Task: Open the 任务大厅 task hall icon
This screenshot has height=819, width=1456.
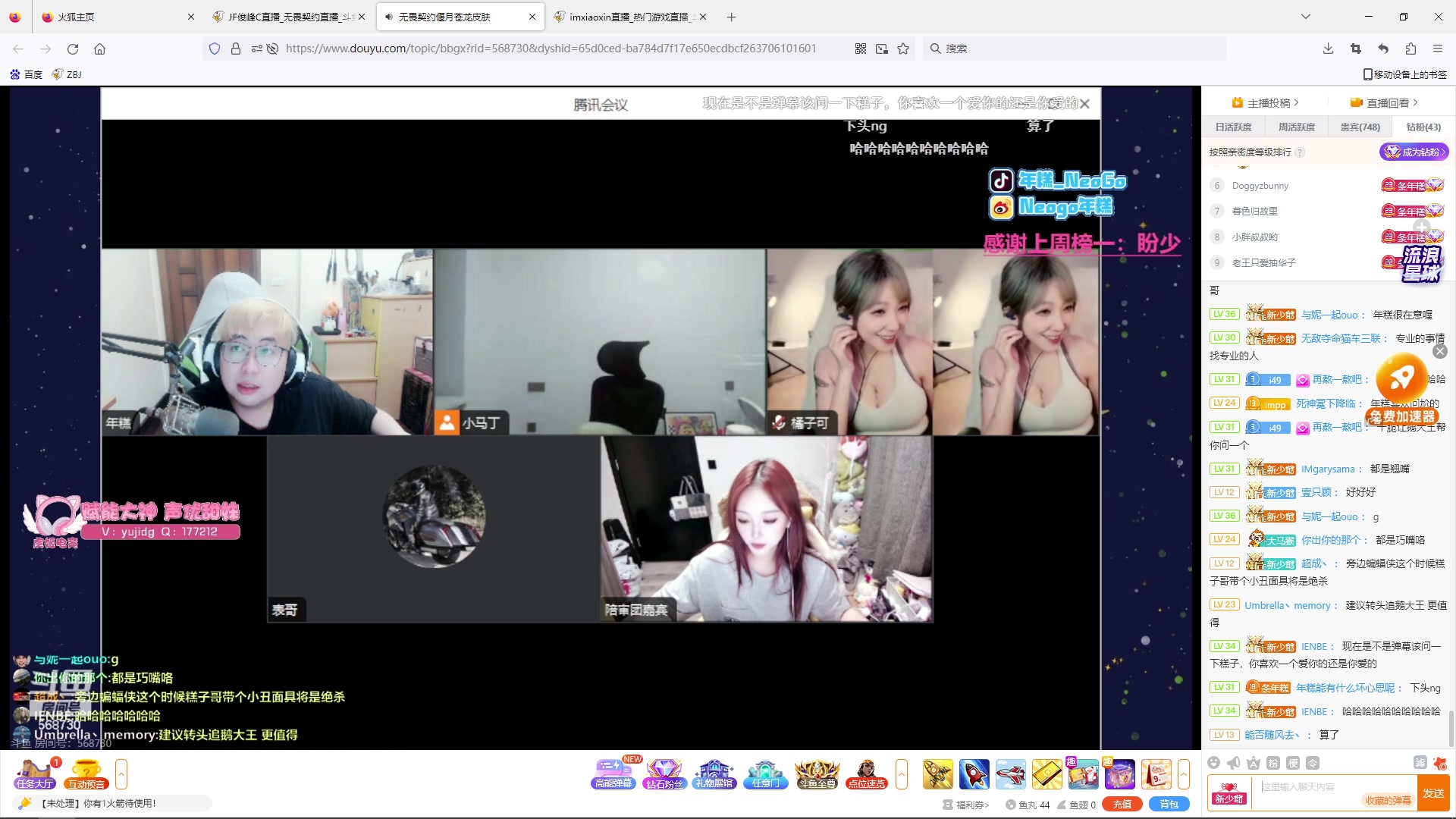Action: coord(34,774)
